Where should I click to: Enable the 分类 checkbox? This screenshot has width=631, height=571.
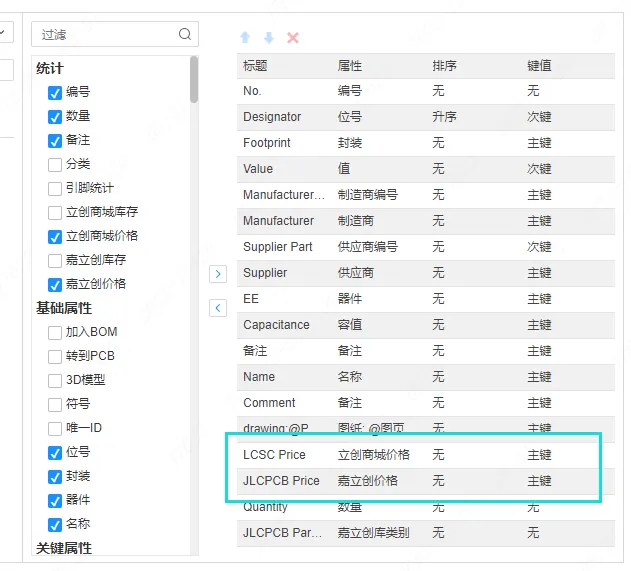click(x=55, y=165)
